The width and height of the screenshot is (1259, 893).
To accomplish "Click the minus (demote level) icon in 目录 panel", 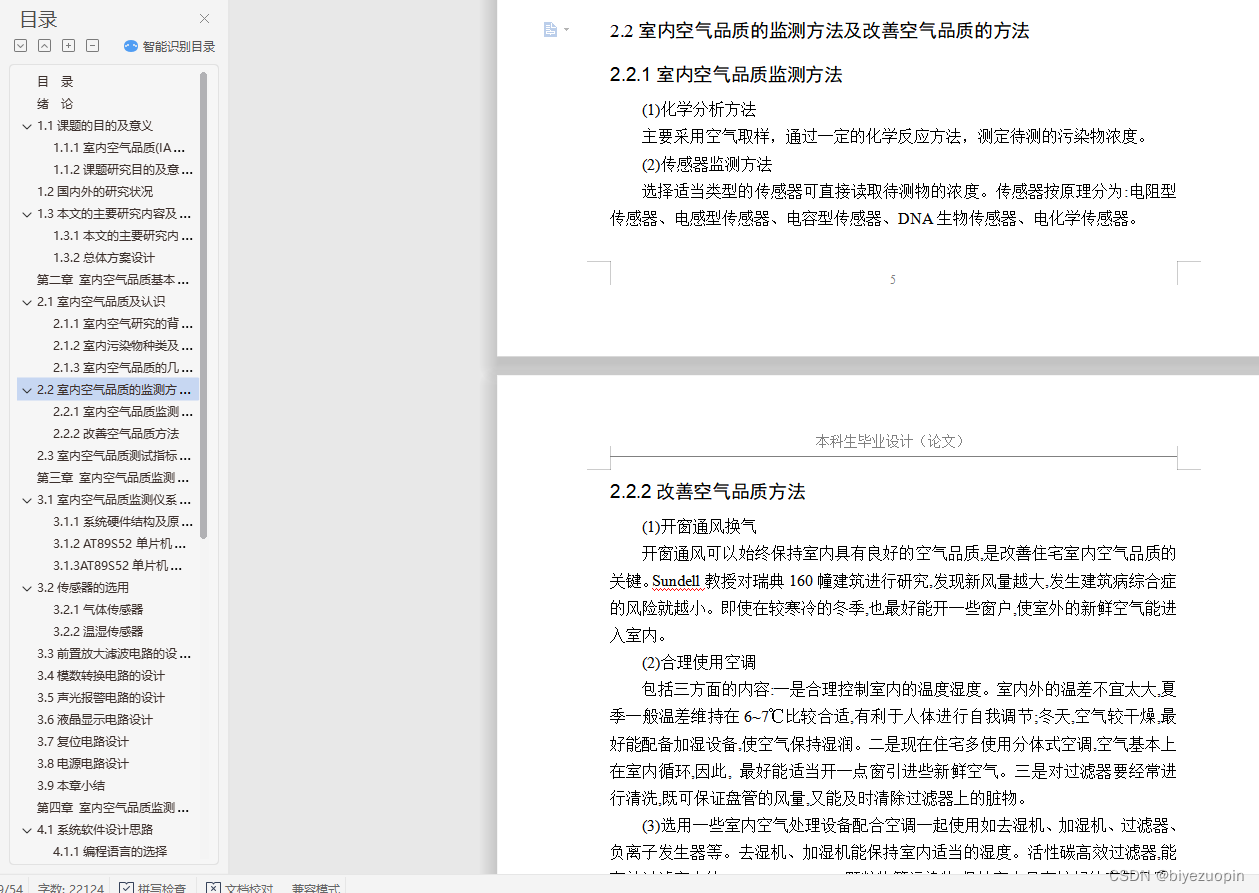I will click(x=92, y=46).
